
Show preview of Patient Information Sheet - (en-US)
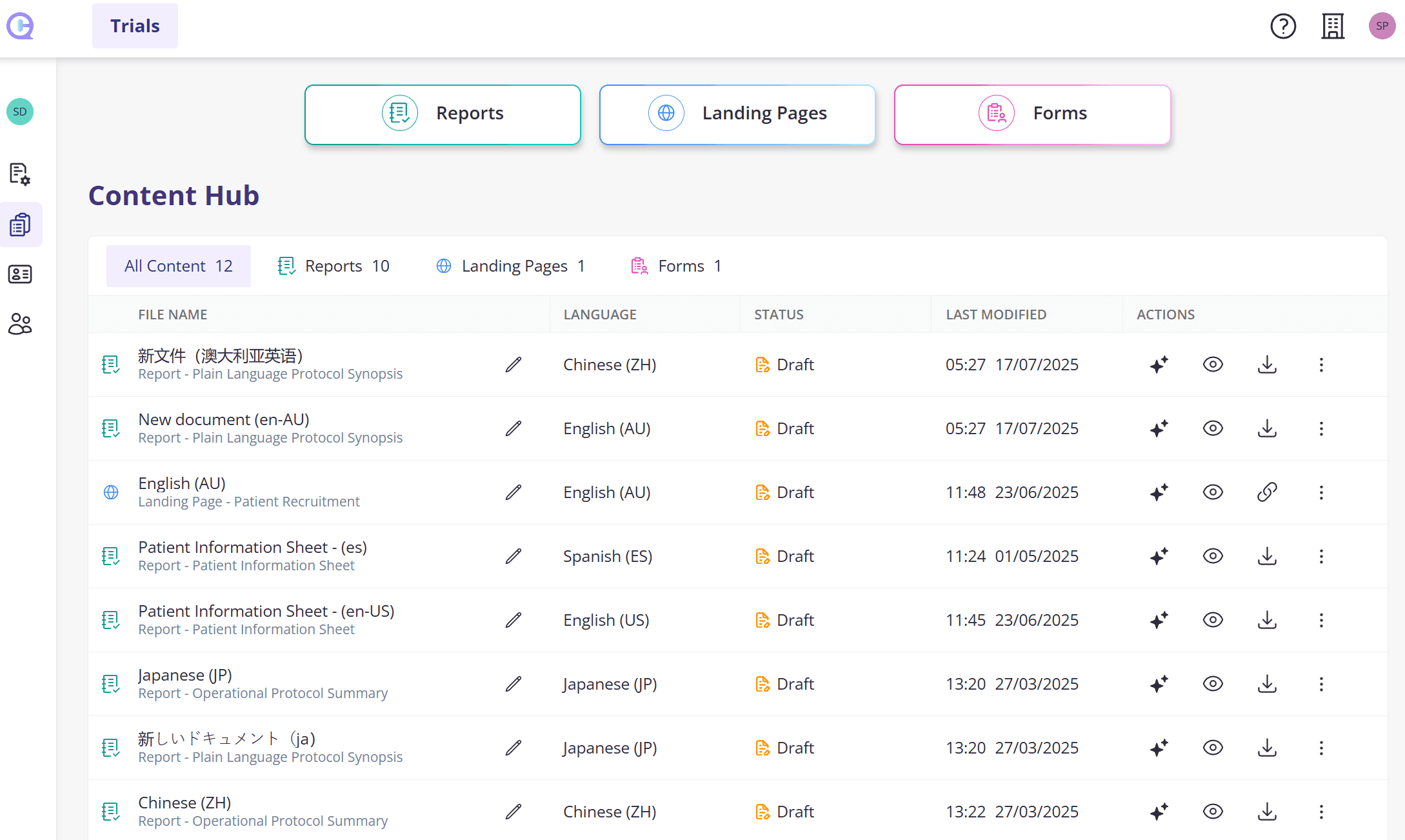tap(1212, 619)
